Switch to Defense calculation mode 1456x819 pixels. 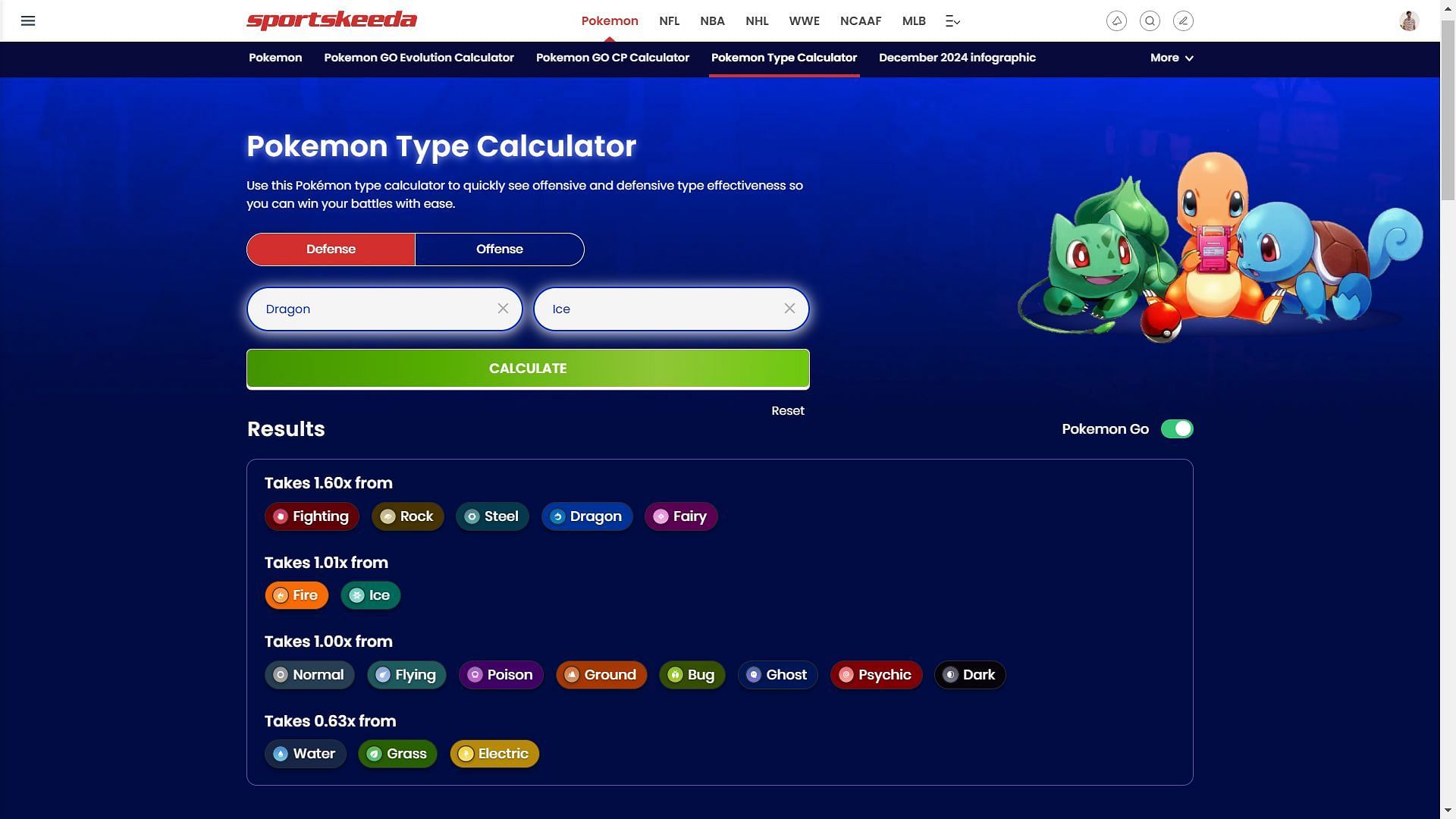coord(330,249)
